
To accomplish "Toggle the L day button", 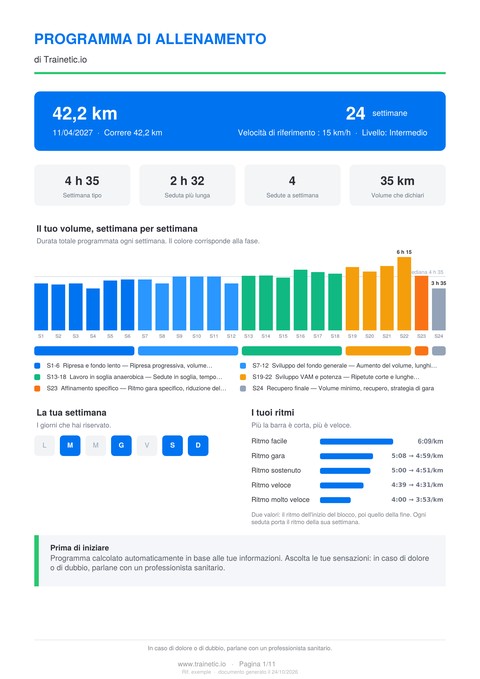I will pos(44,446).
